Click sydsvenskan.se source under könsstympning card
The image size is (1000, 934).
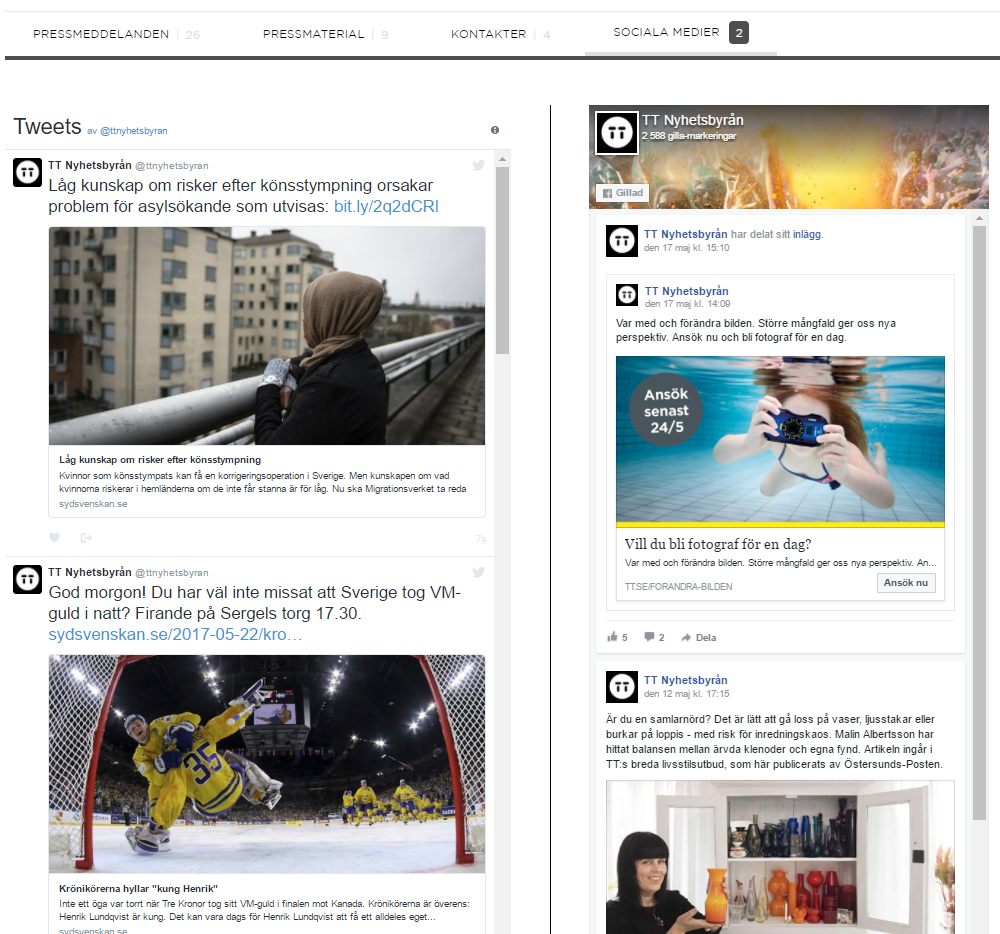click(93, 504)
